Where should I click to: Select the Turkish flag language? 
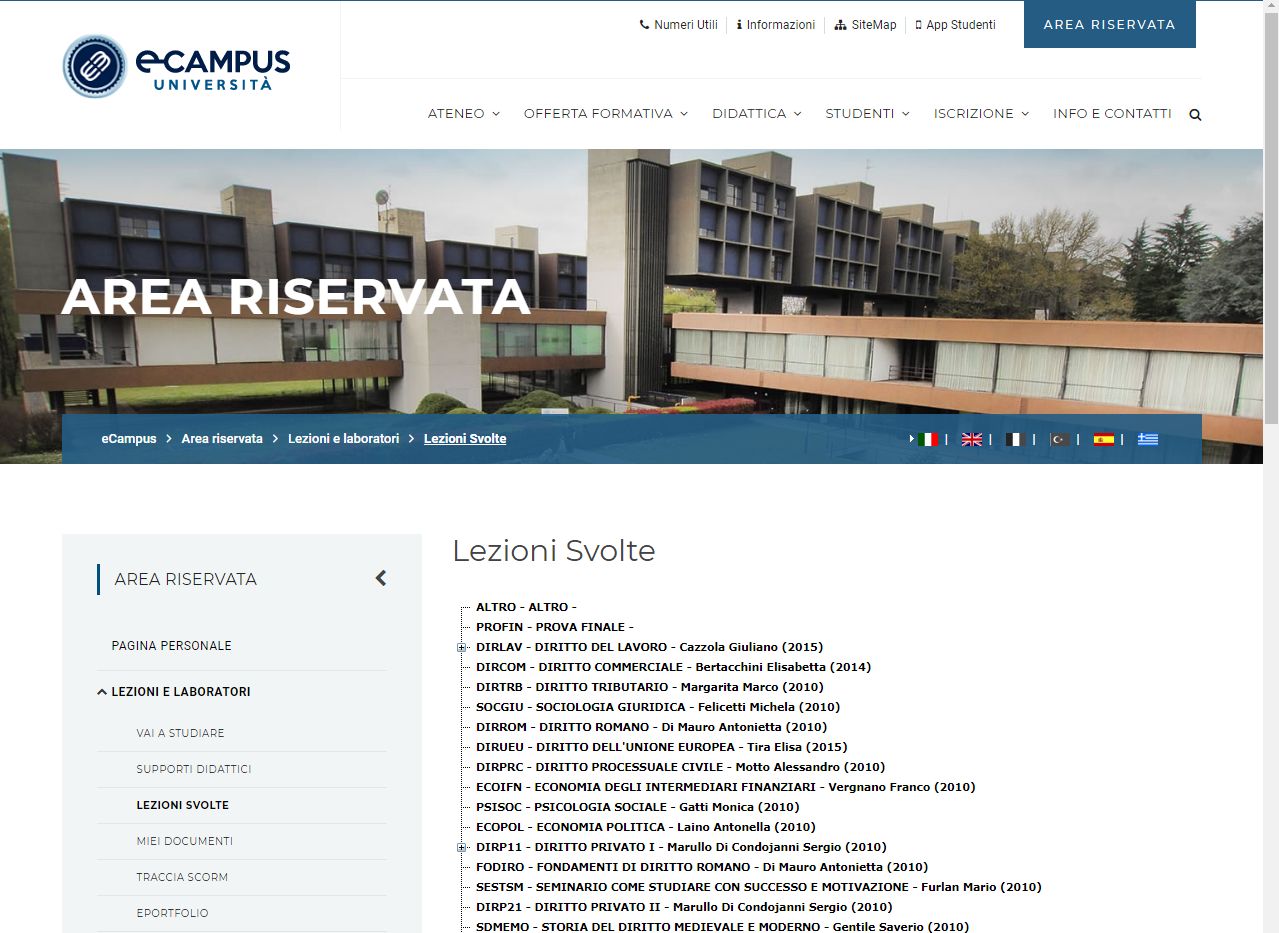coord(1059,439)
